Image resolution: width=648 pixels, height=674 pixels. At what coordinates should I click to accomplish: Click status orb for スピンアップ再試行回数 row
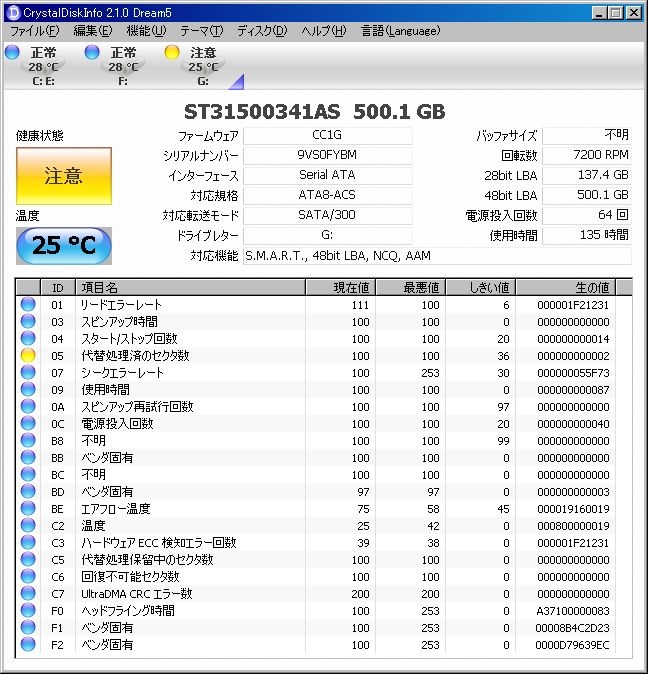tap(28, 406)
